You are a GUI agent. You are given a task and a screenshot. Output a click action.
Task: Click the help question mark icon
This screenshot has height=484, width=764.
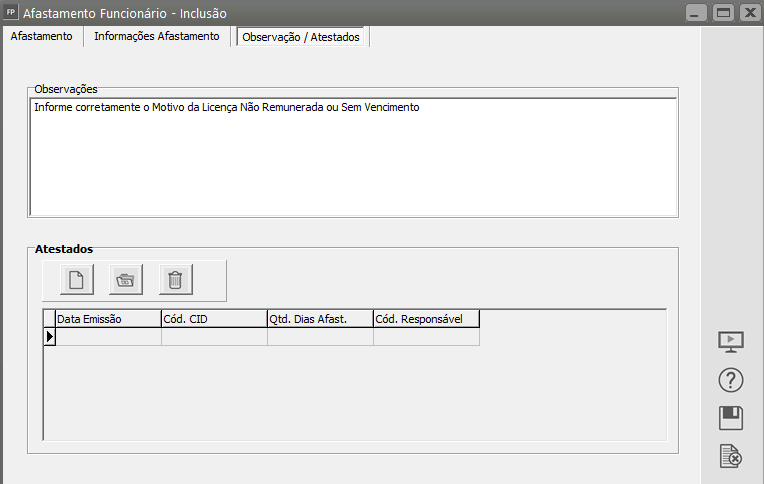tap(731, 380)
